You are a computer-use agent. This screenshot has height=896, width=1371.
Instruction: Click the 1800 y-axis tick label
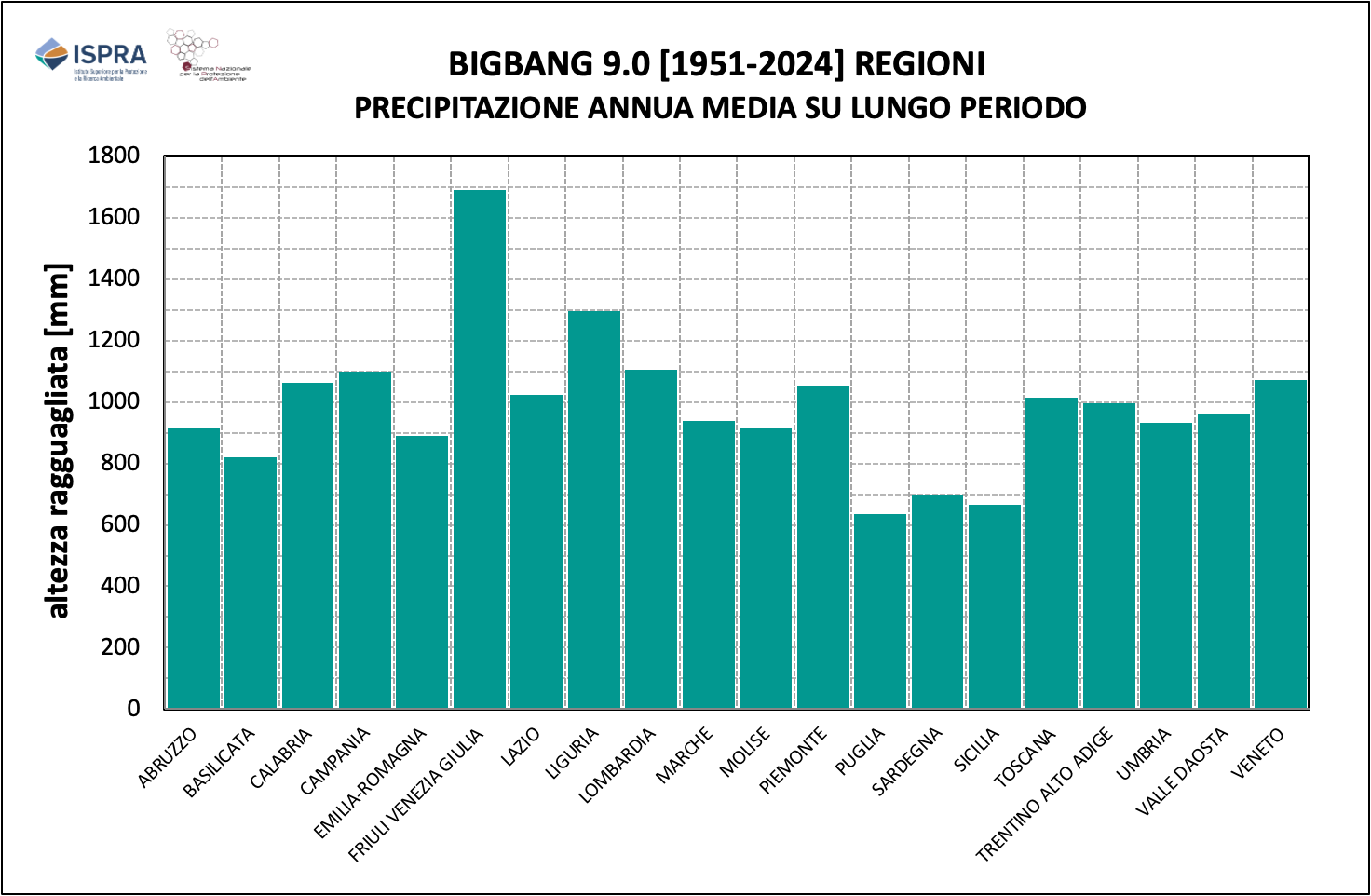(x=114, y=156)
